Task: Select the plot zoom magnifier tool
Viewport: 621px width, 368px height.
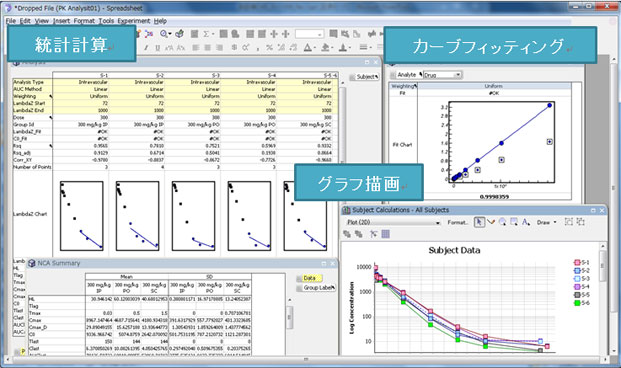Action: pyautogui.click(x=503, y=222)
